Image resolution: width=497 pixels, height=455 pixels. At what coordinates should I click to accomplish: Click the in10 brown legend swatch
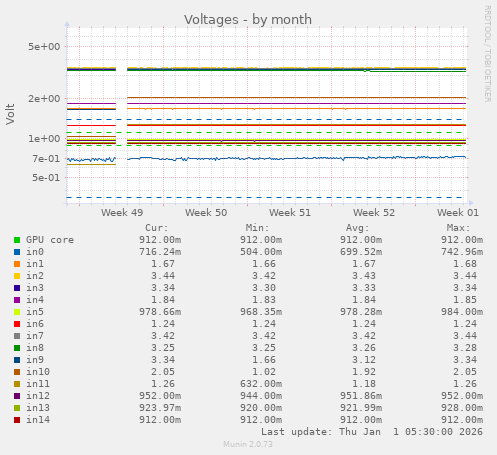pos(17,372)
